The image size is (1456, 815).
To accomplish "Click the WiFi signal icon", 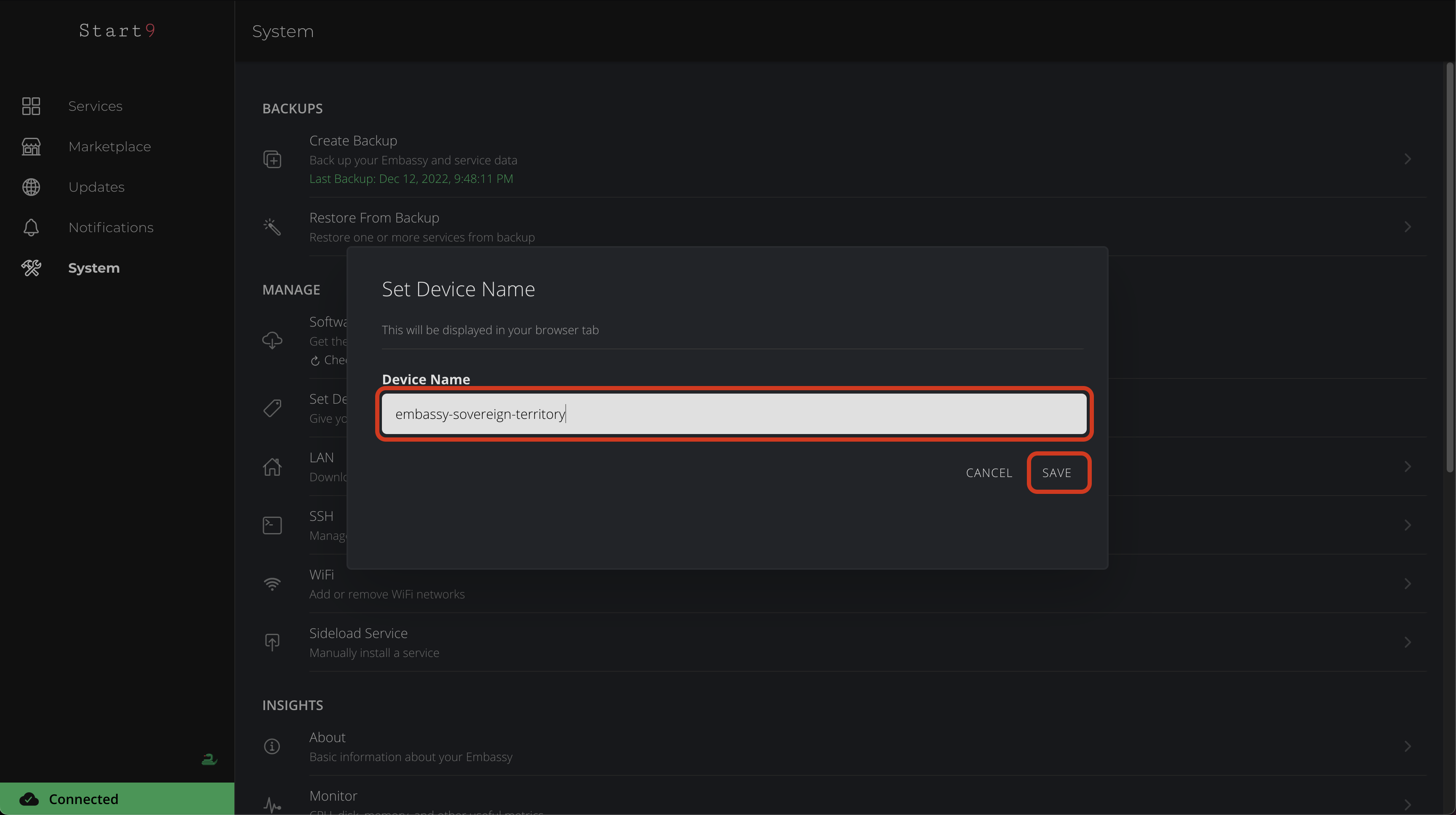I will click(272, 584).
